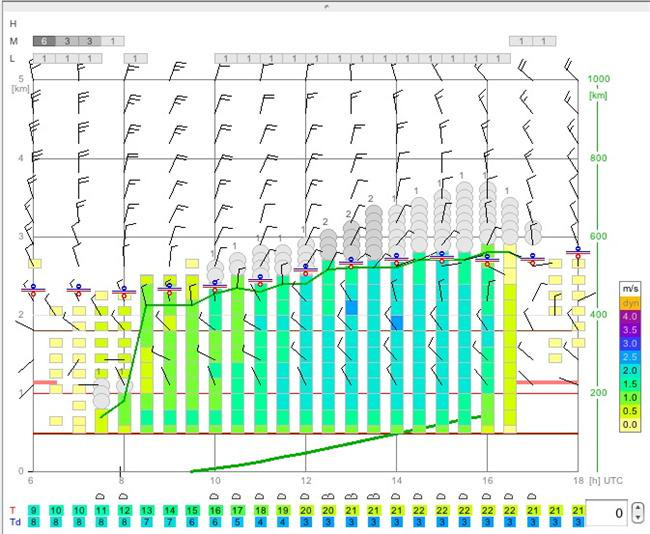Screen dimensions: 650x534
Task: Click the dew point cell showing 5 in Td row
Action: coord(237,522)
